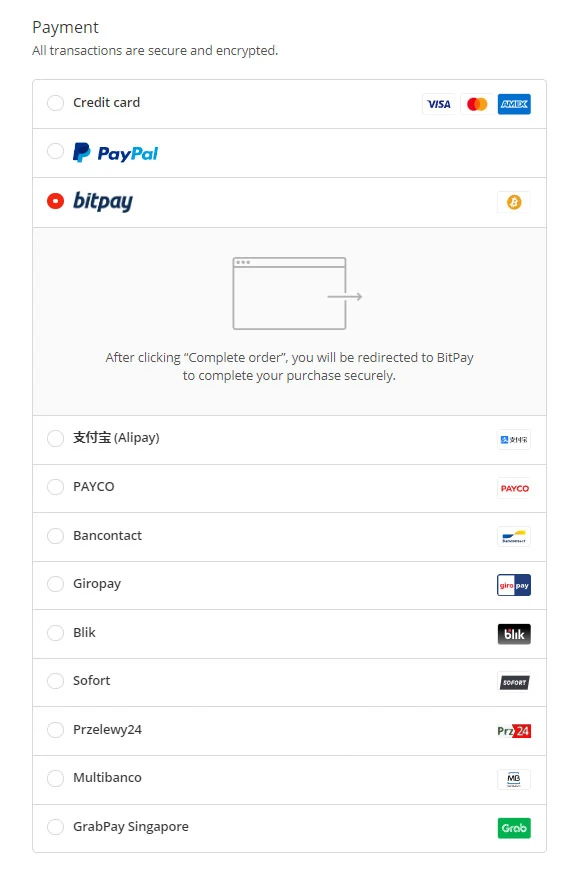The height and width of the screenshot is (872, 569).
Task: Select the Credit card radio button
Action: 56,103
